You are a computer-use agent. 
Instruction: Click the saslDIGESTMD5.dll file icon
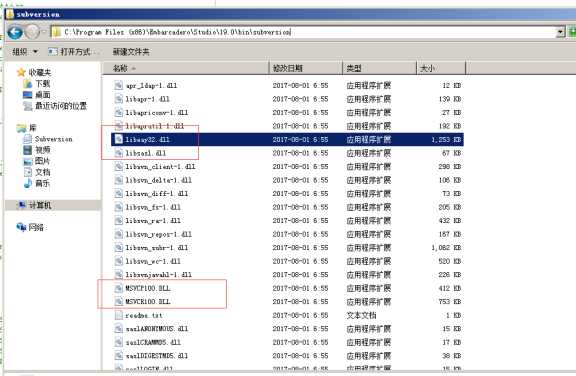point(118,356)
